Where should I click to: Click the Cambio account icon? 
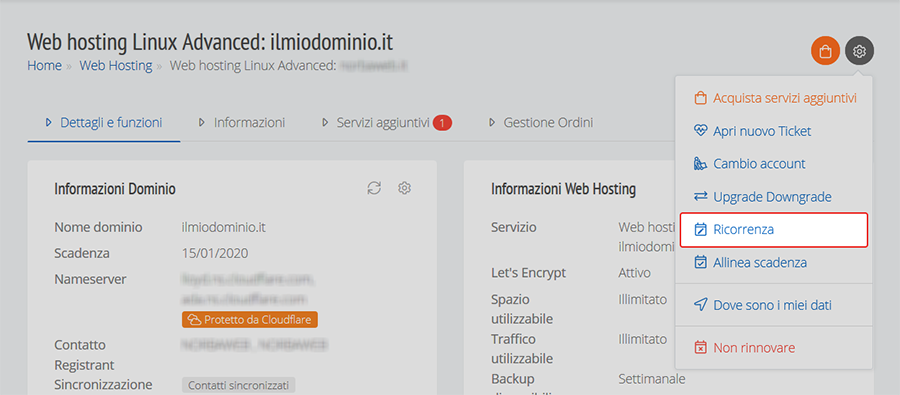tap(700, 164)
